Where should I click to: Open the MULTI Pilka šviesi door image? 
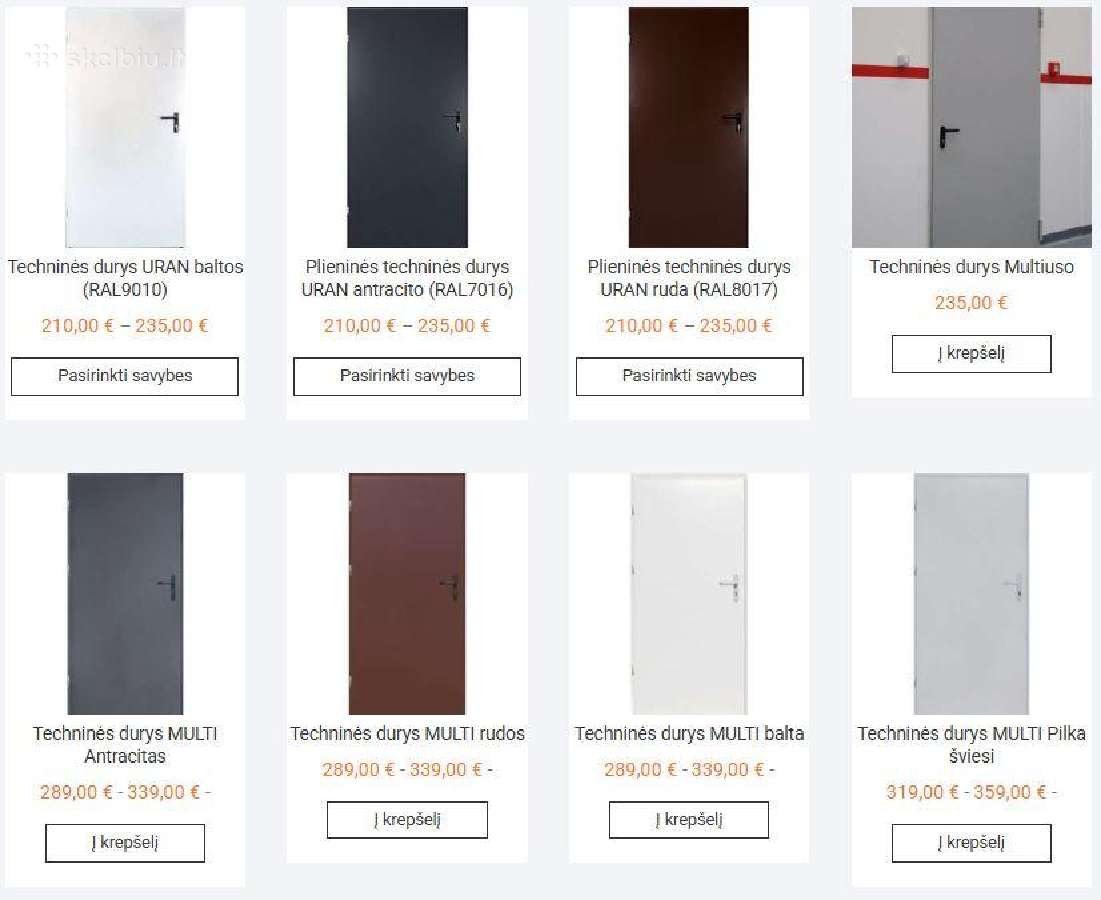click(972, 594)
